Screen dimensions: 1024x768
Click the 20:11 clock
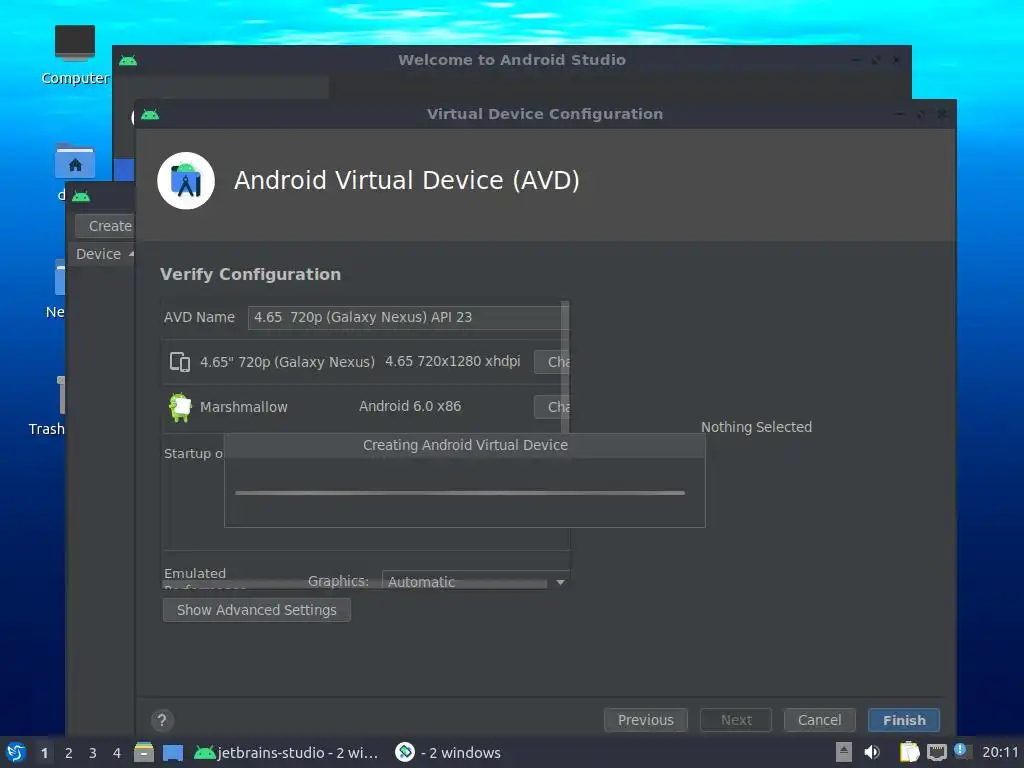(1000, 753)
